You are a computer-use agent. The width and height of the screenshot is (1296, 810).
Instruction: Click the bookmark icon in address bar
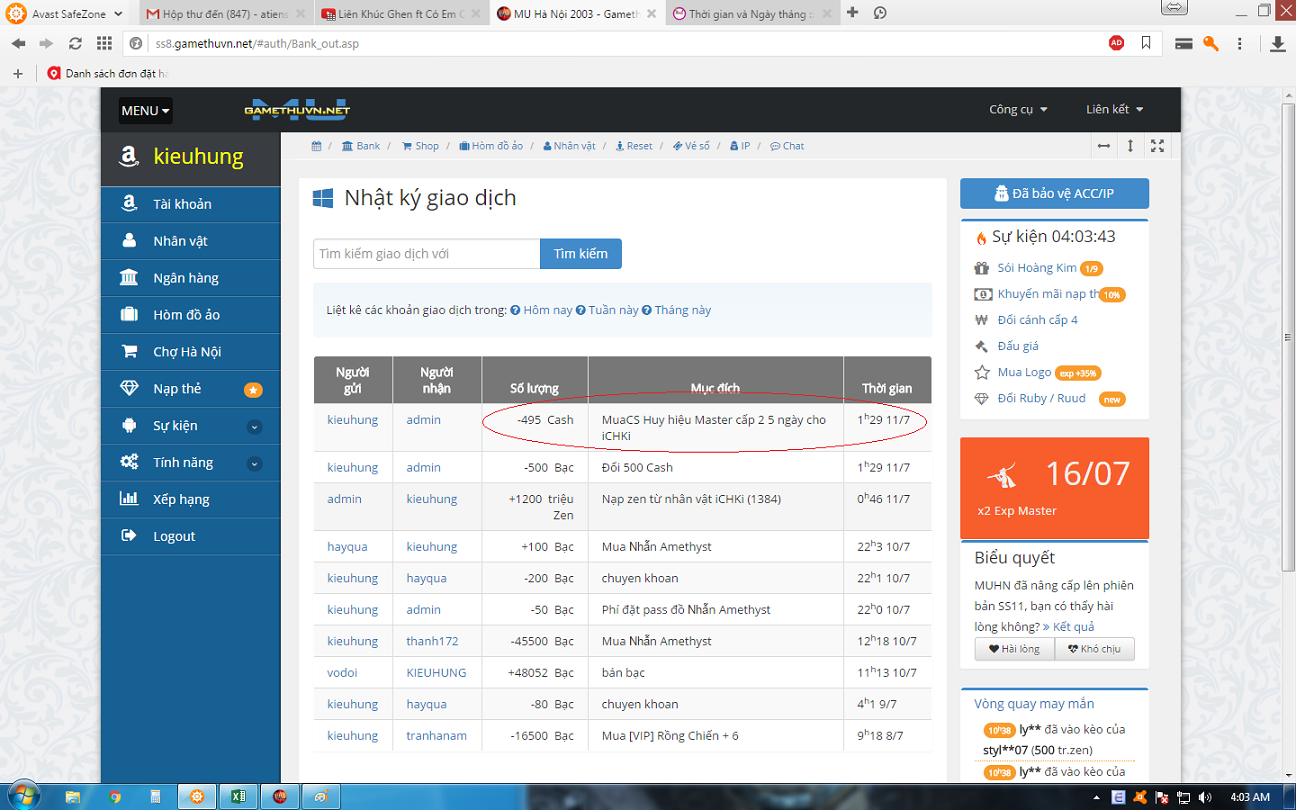[x=1146, y=43]
